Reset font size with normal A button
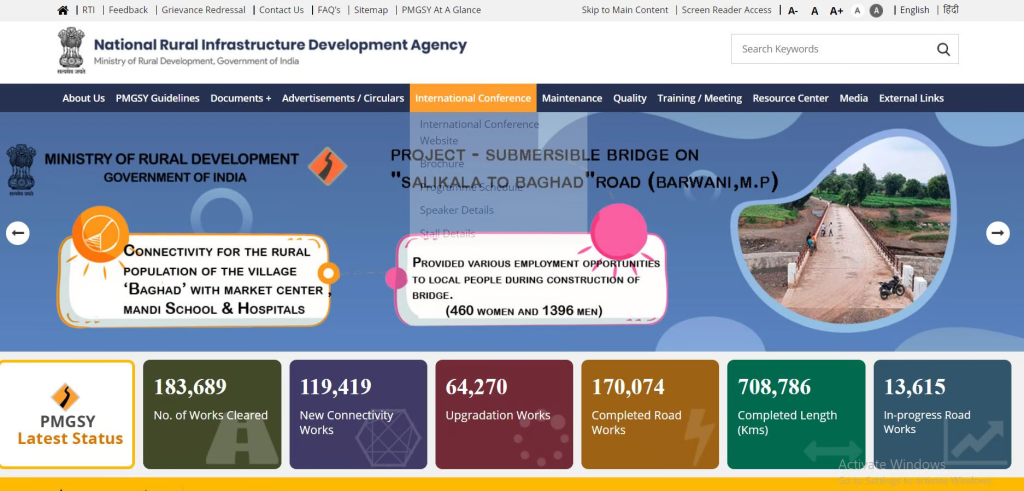Image resolution: width=1024 pixels, height=491 pixels. coord(814,10)
